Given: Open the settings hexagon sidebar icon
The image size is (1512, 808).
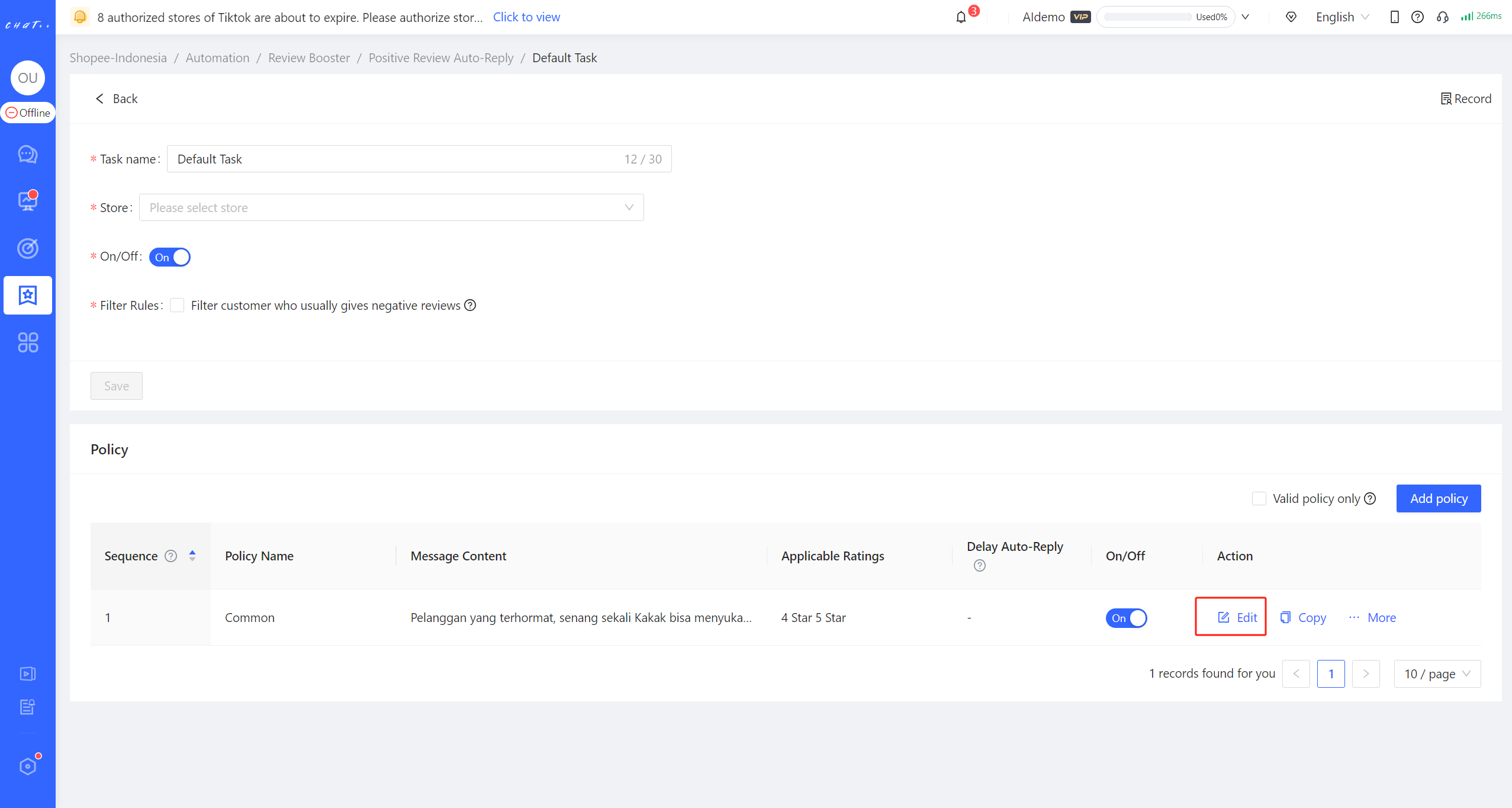Looking at the screenshot, I should 27,766.
